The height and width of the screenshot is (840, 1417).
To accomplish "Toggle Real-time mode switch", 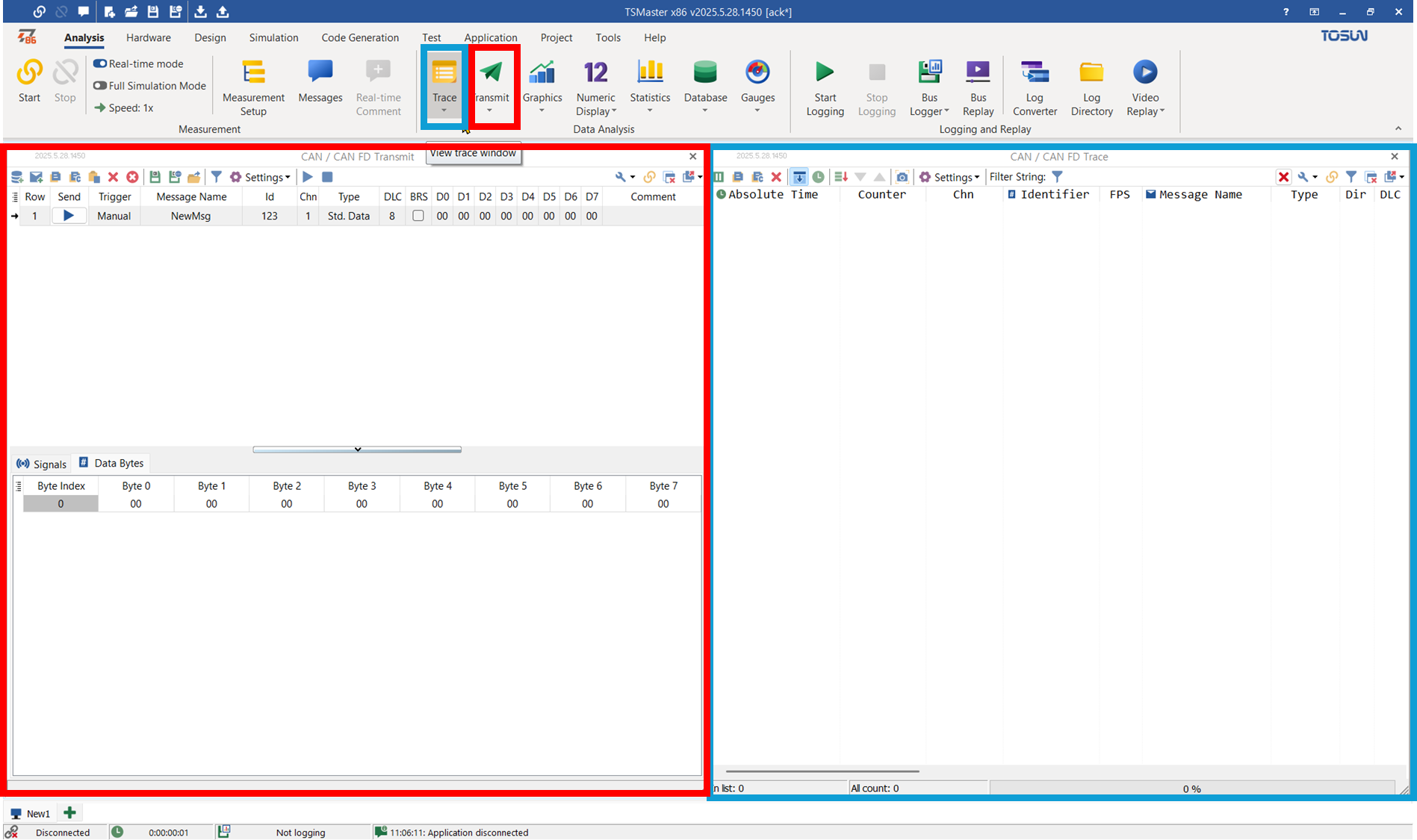I will pyautogui.click(x=100, y=63).
